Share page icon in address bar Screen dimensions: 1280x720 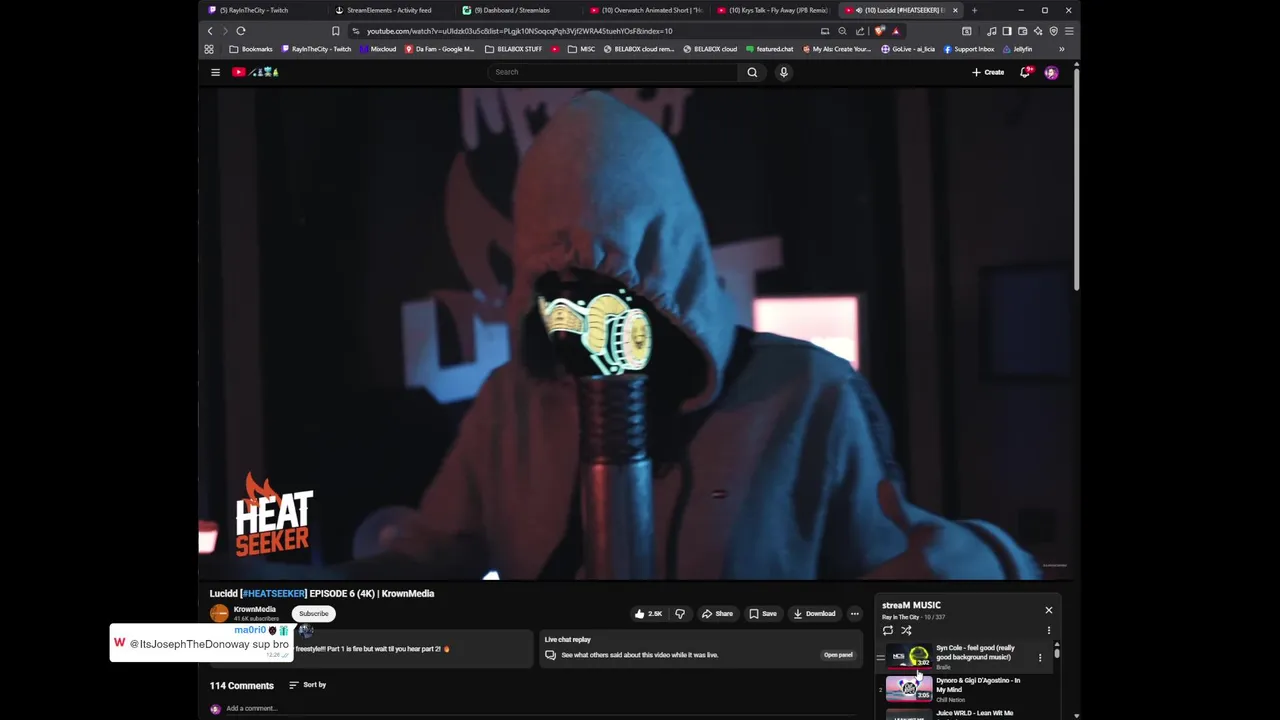tap(860, 31)
